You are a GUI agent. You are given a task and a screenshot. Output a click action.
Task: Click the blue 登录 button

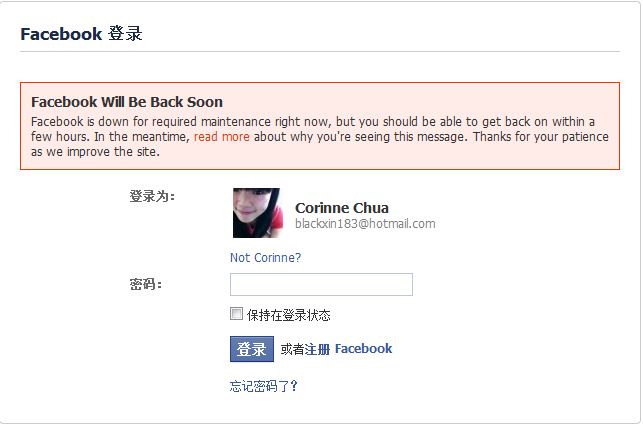[252, 349]
